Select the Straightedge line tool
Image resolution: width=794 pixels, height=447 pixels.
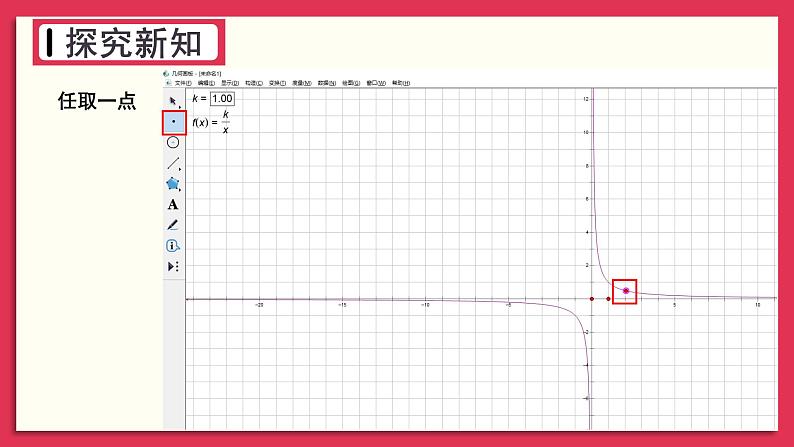pyautogui.click(x=173, y=164)
